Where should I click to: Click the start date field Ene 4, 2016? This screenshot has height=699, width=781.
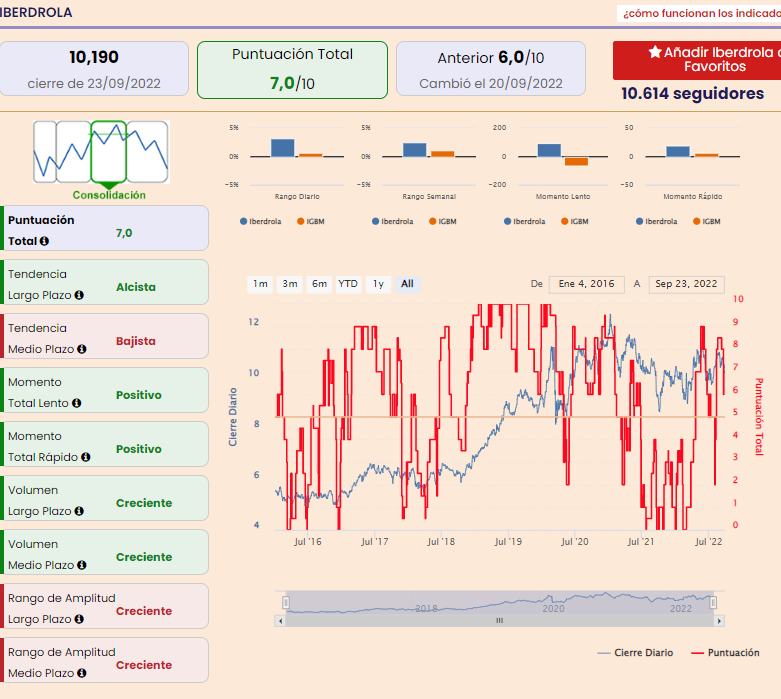click(586, 284)
